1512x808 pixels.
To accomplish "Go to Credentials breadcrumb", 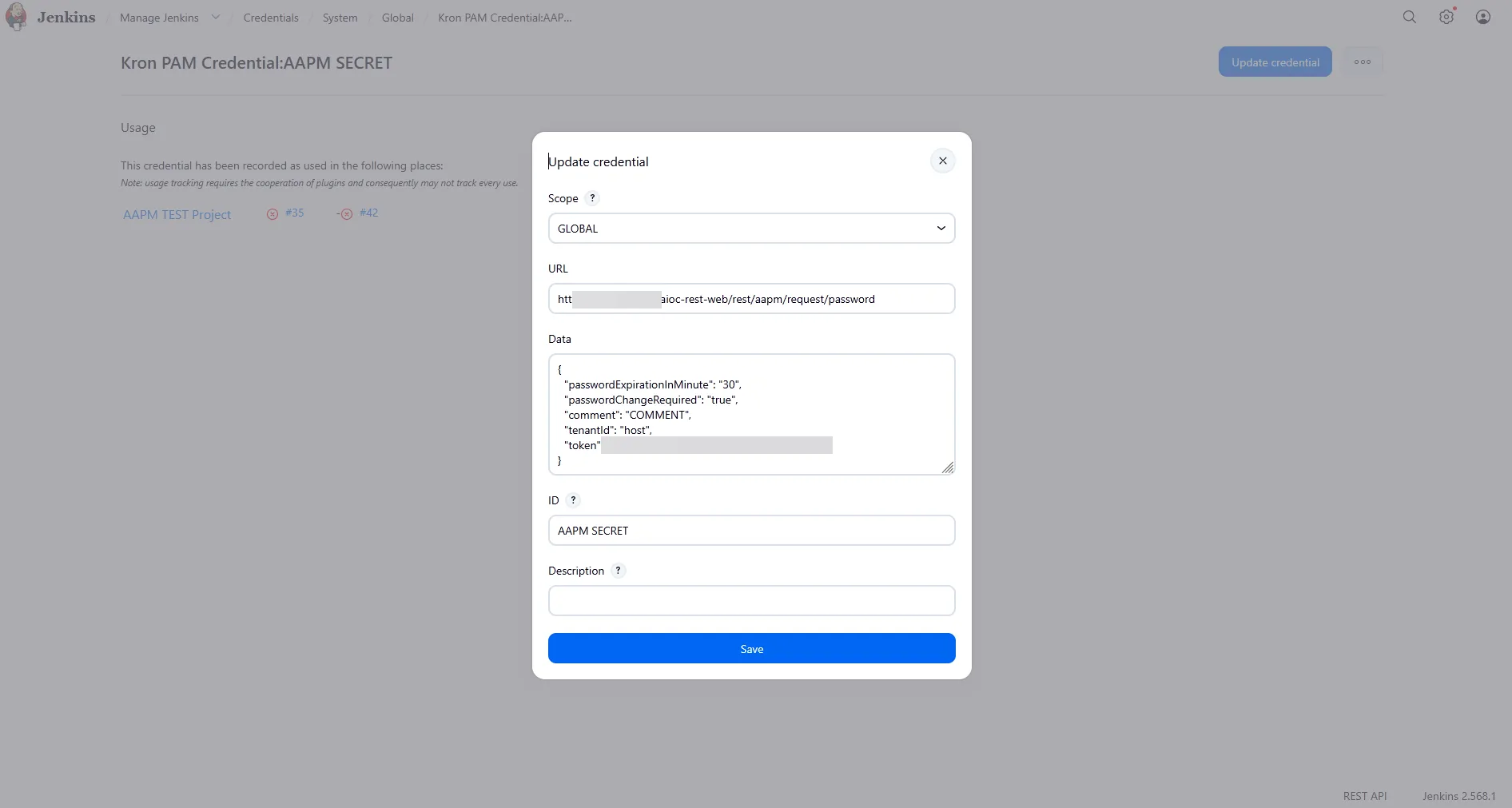I will pyautogui.click(x=271, y=18).
